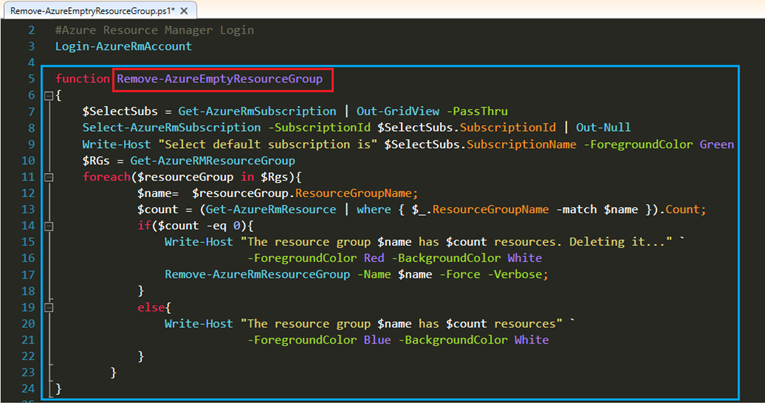Click Write-Host on line 20
The image size is (765, 405).
(x=199, y=324)
